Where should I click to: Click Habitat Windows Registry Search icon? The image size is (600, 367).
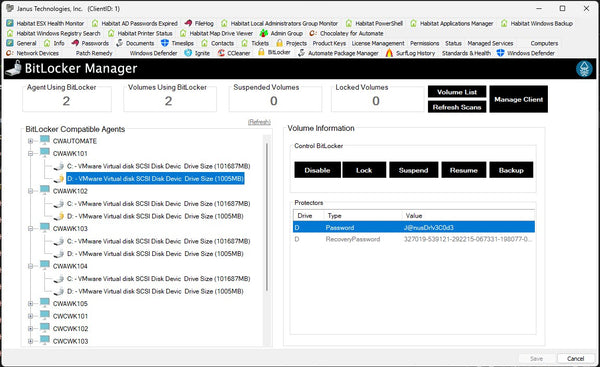click(10, 33)
